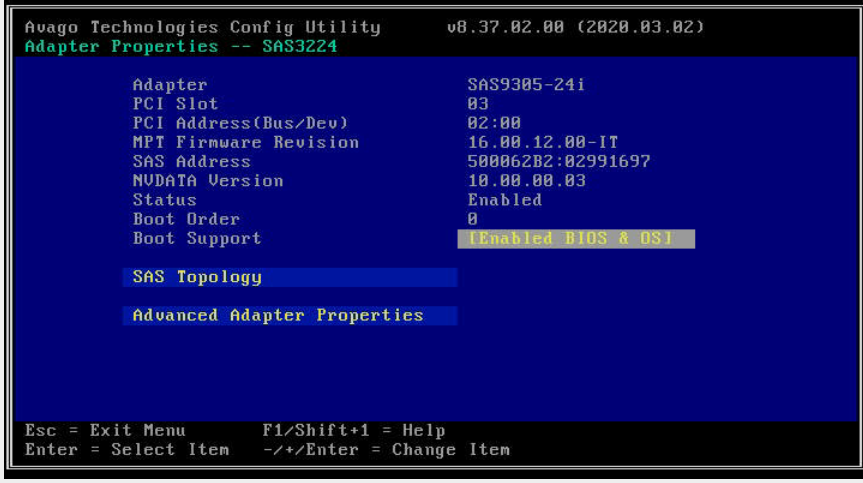Click the PCI Address(Bus/Dev) label
The width and height of the screenshot is (863, 483).
pos(241,123)
